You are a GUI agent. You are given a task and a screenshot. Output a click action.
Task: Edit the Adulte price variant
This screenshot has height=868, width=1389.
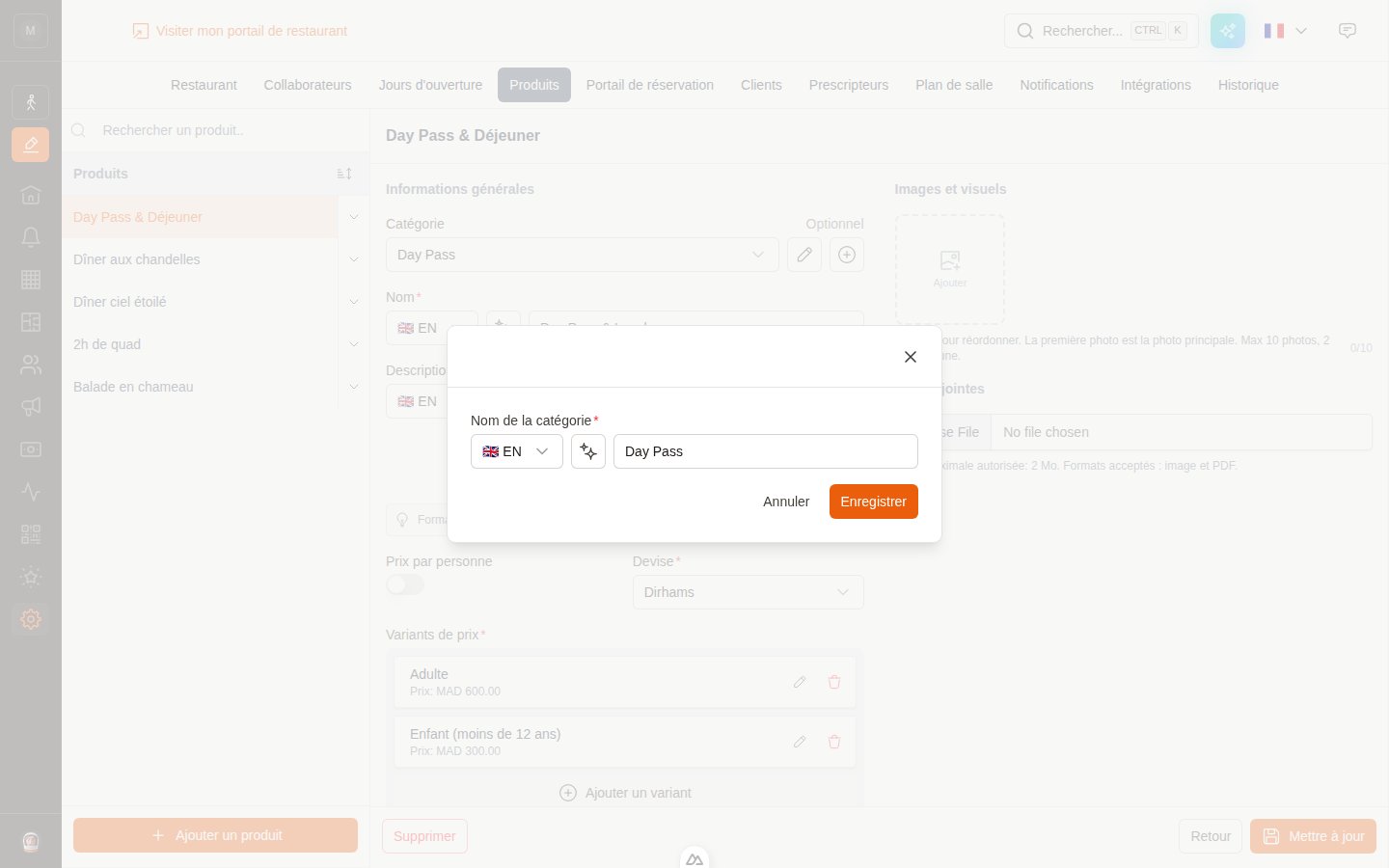[800, 682]
